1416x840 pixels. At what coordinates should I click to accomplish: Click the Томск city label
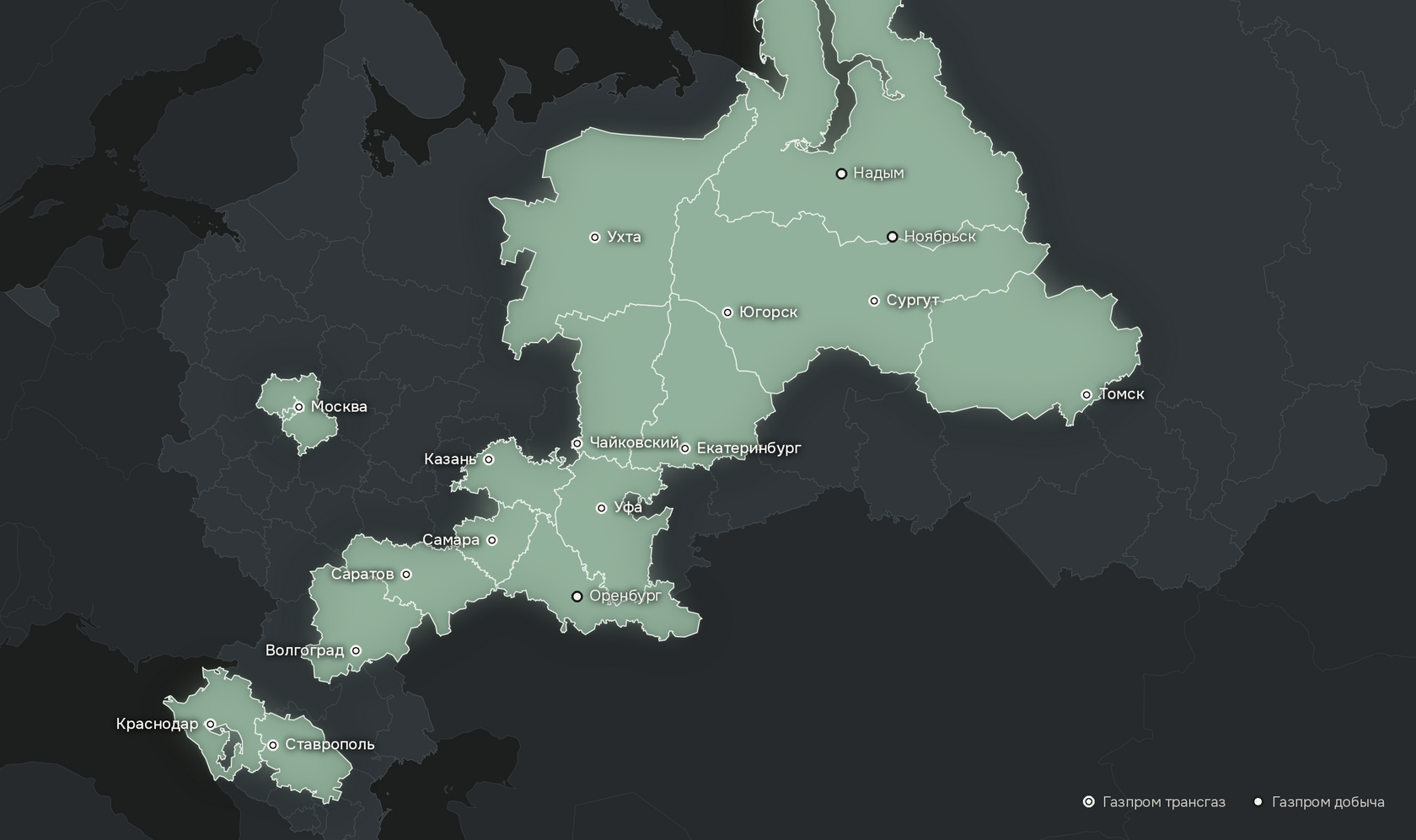point(1122,393)
